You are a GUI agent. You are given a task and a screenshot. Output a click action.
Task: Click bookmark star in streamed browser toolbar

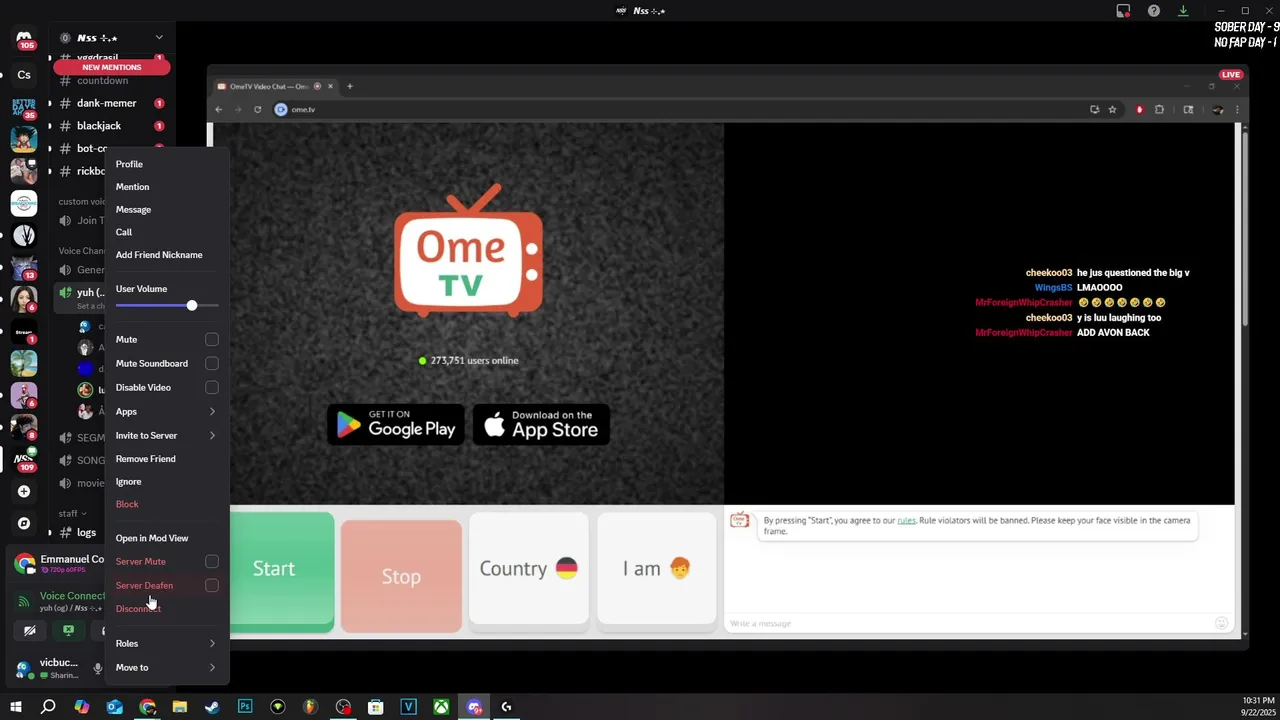(x=1112, y=109)
